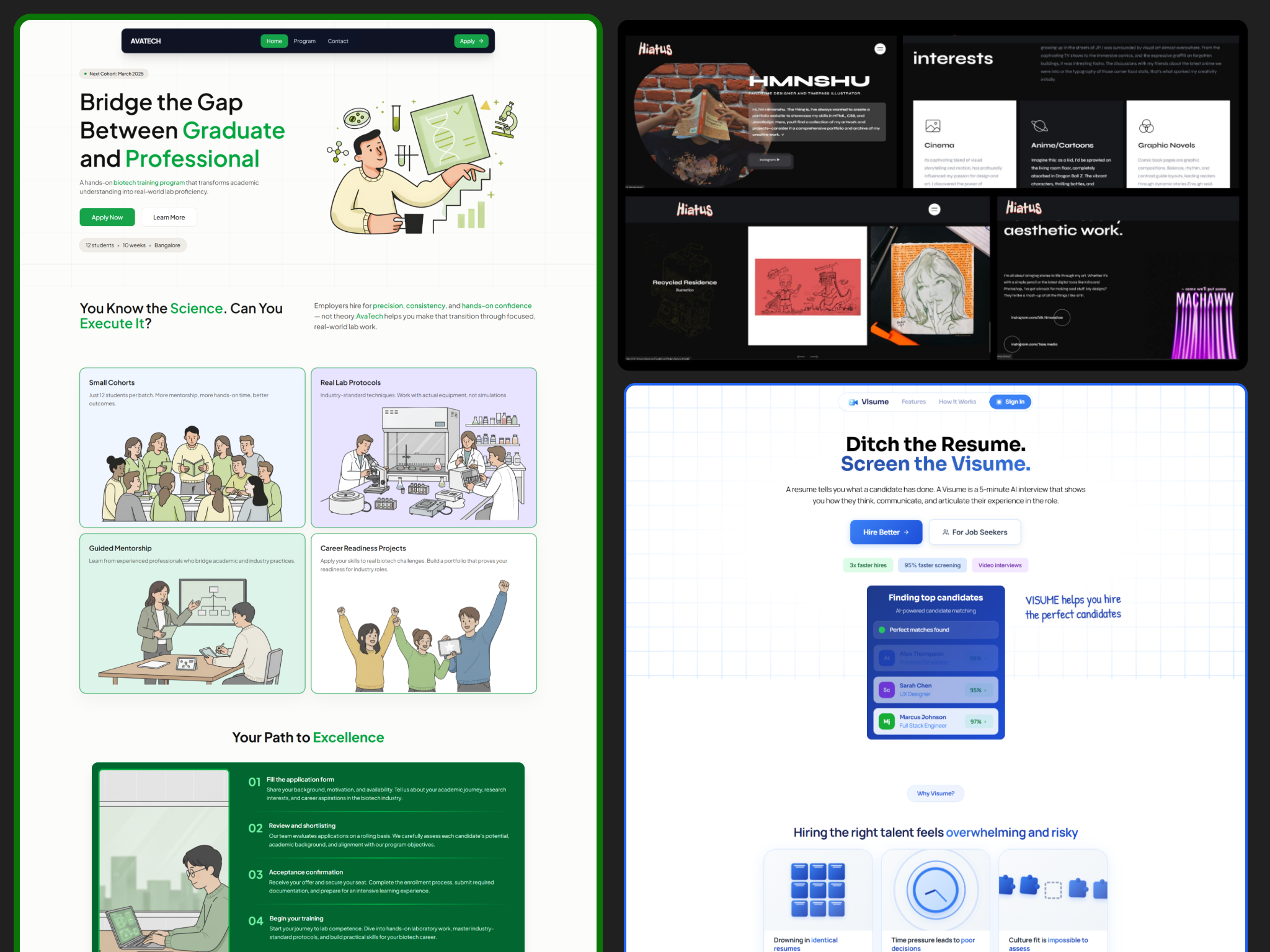
Task: Click the biotech training program link text
Action: click(x=149, y=183)
